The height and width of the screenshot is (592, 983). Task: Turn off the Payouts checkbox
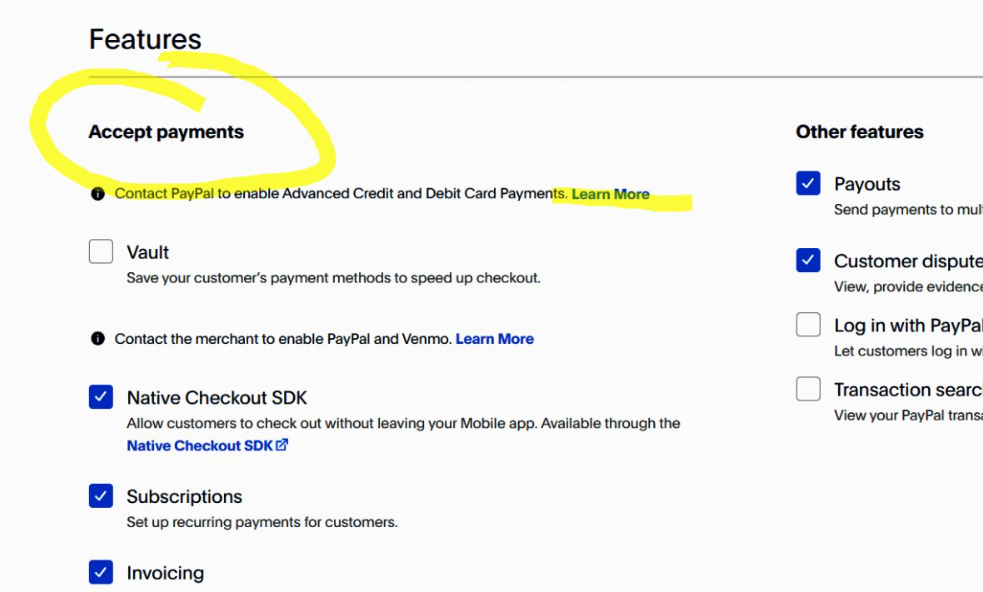pyautogui.click(x=808, y=183)
